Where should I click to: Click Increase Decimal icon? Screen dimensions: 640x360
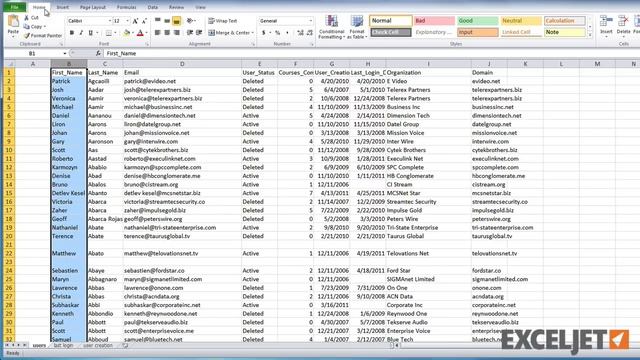(300, 33)
